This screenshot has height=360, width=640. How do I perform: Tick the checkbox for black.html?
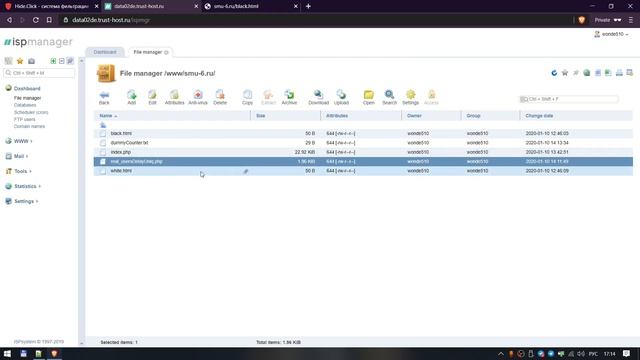tap(103, 133)
